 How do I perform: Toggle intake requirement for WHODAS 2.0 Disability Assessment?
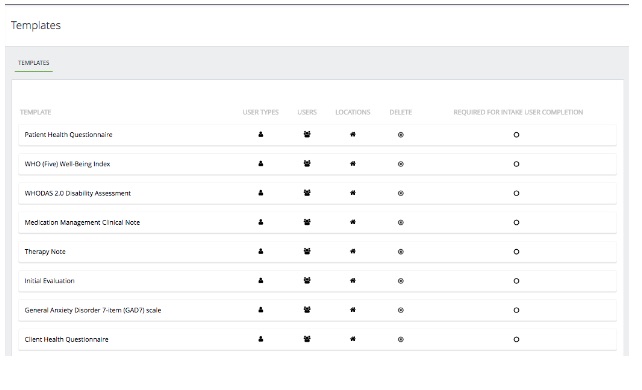tap(516, 193)
